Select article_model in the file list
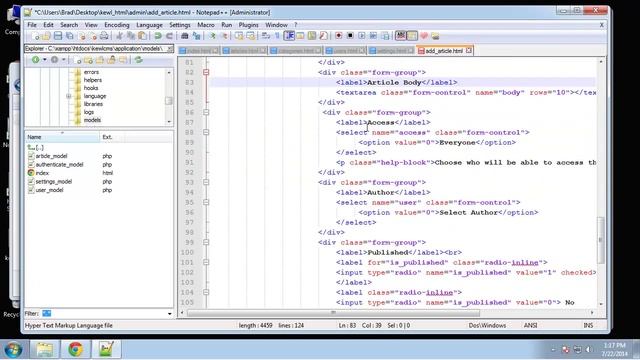The width and height of the screenshot is (640, 360). pos(51,156)
